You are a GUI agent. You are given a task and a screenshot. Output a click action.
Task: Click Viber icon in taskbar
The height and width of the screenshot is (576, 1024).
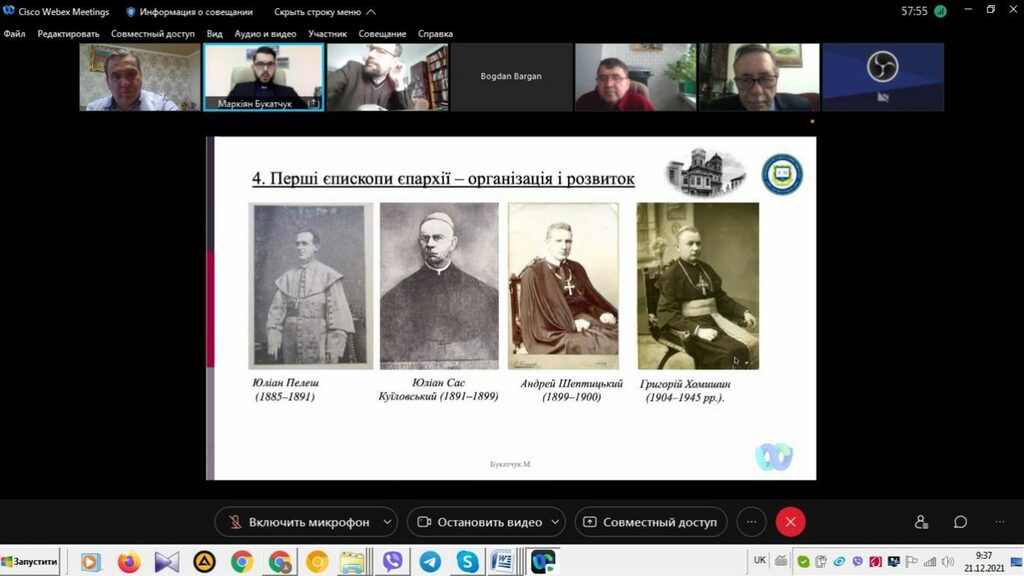click(392, 562)
